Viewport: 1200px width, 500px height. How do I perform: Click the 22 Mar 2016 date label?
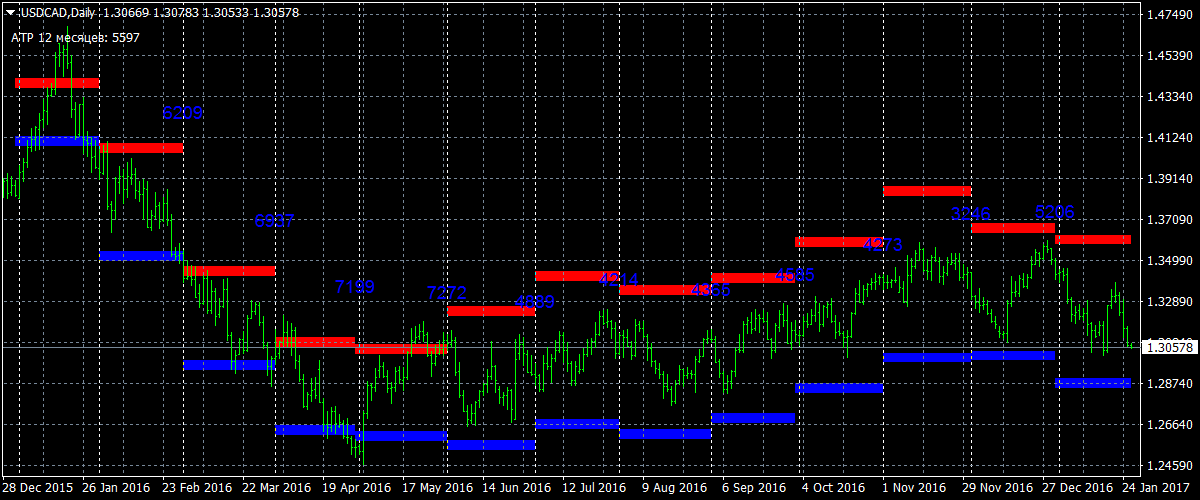point(279,488)
